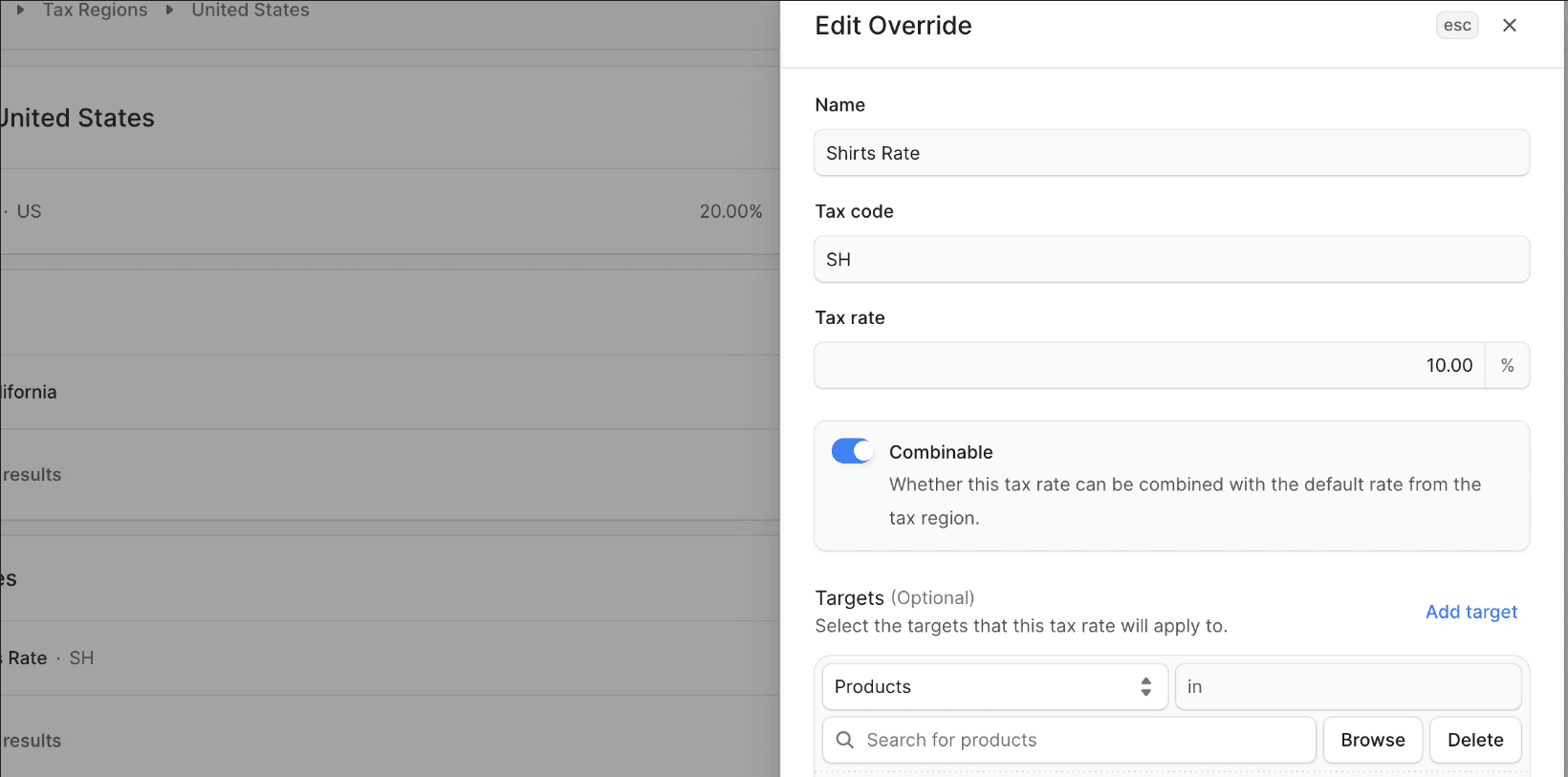Click the Products dropdown stepper arrows

pos(1145,687)
